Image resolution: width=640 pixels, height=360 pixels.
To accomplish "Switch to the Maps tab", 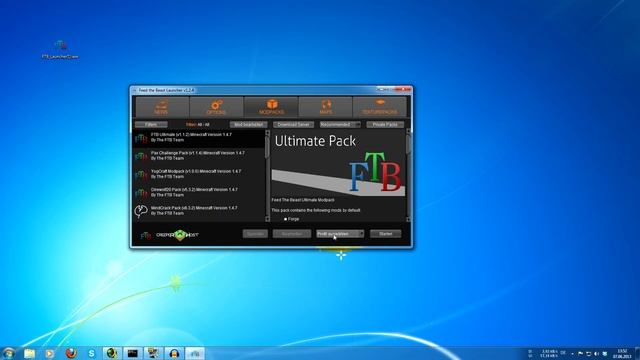I will coord(325,107).
